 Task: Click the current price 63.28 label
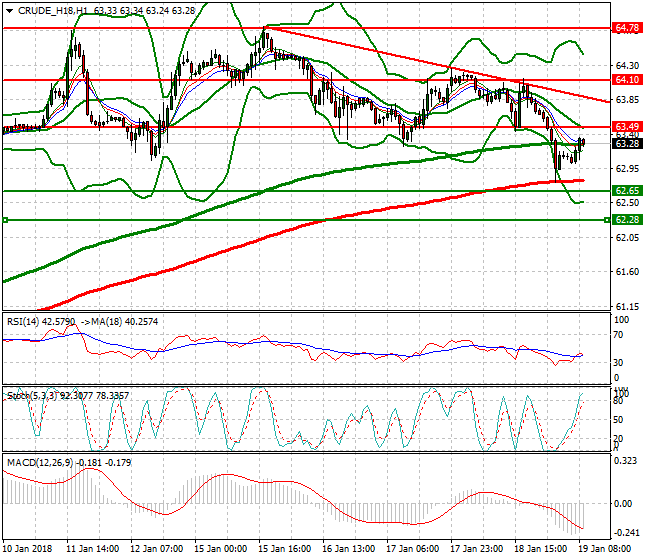click(627, 143)
